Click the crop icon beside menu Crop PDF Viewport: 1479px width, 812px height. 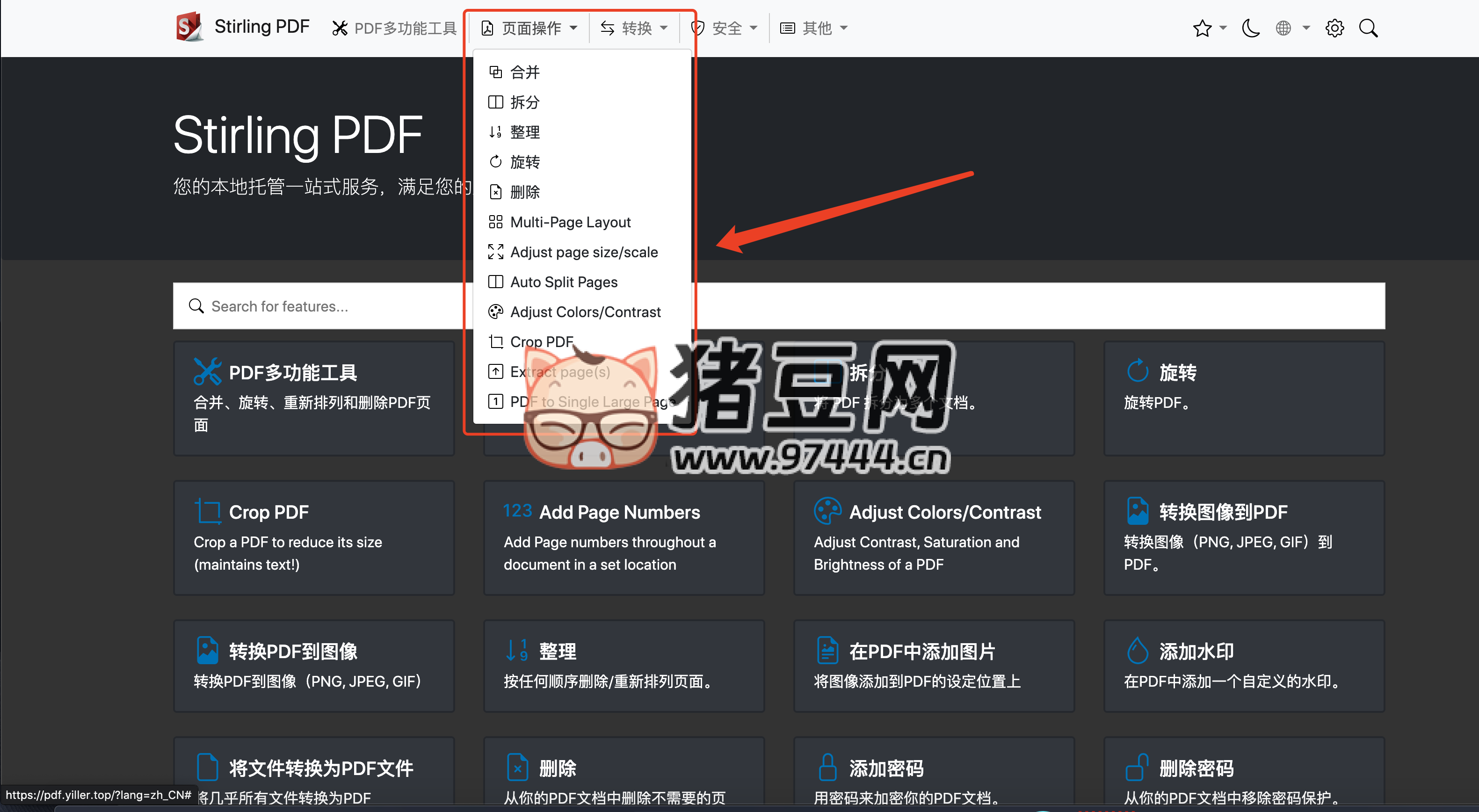pos(495,341)
